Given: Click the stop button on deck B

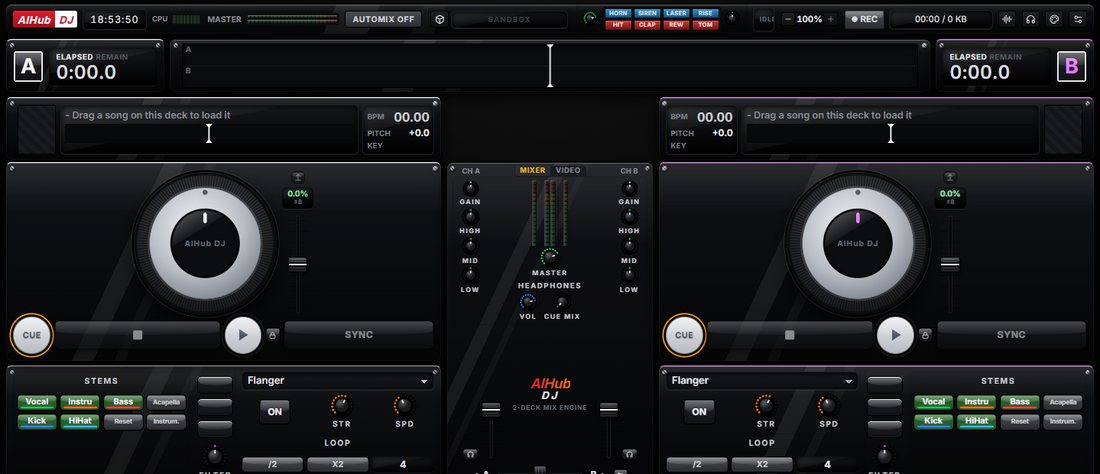Looking at the screenshot, I should click(x=790, y=335).
